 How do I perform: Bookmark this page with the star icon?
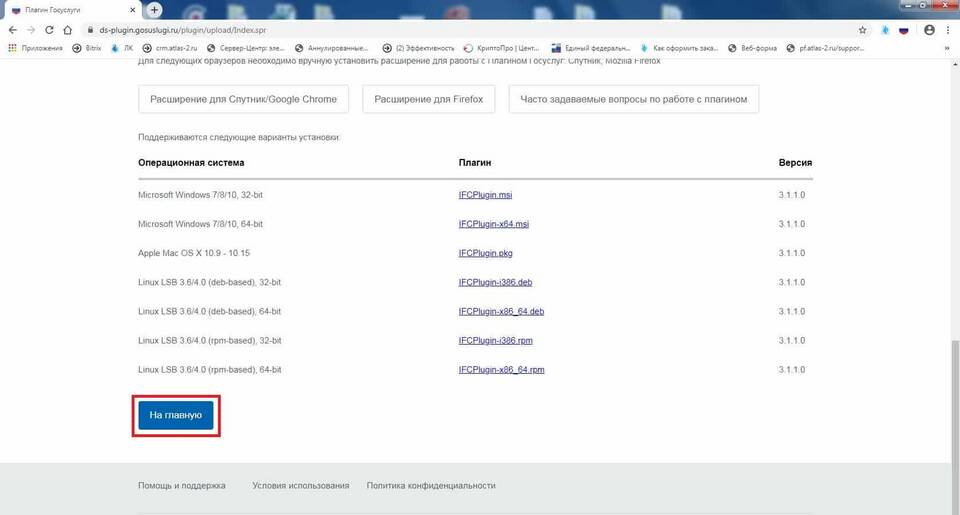[863, 30]
